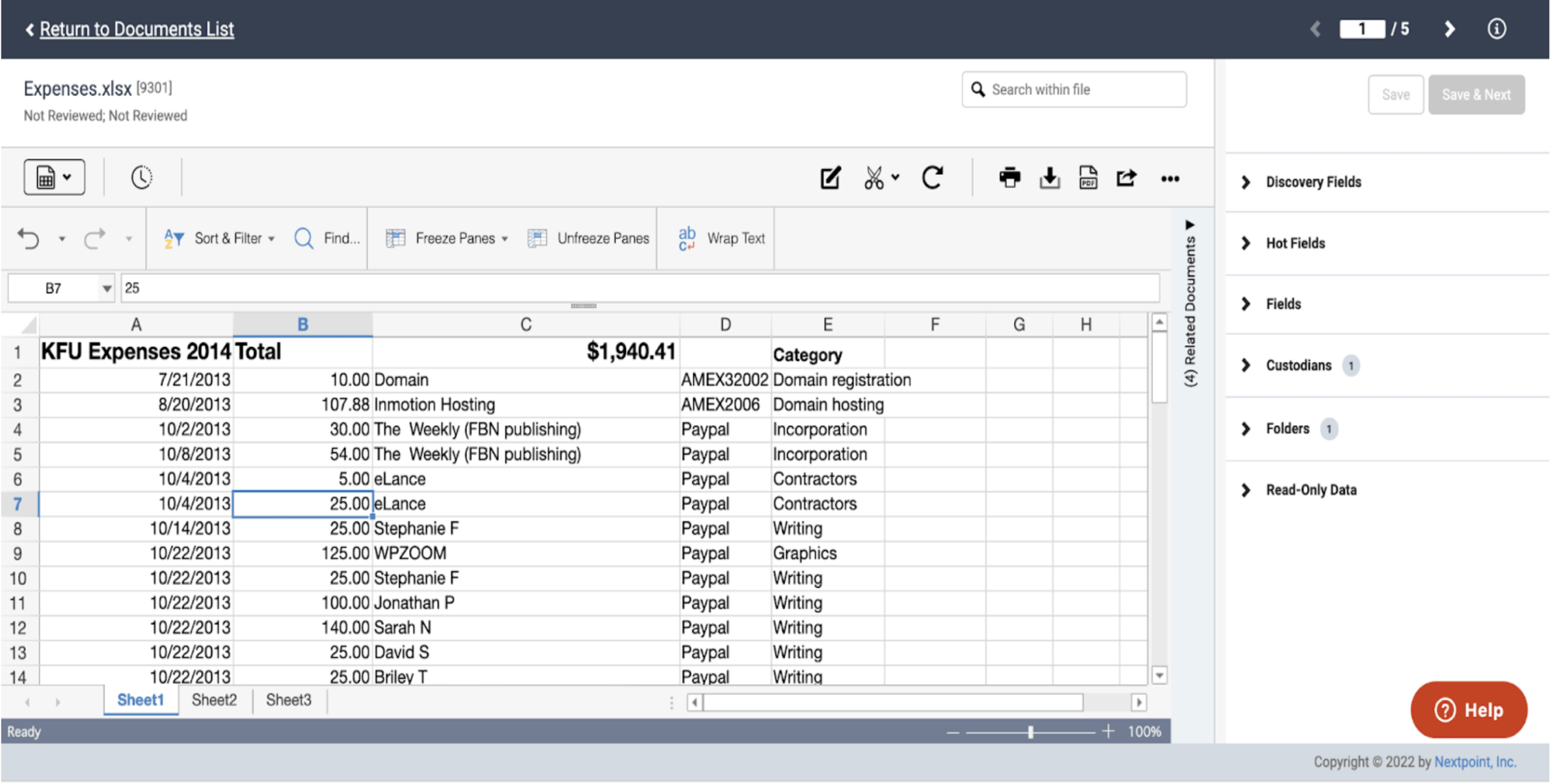Select the Sheet3 tab

(289, 700)
